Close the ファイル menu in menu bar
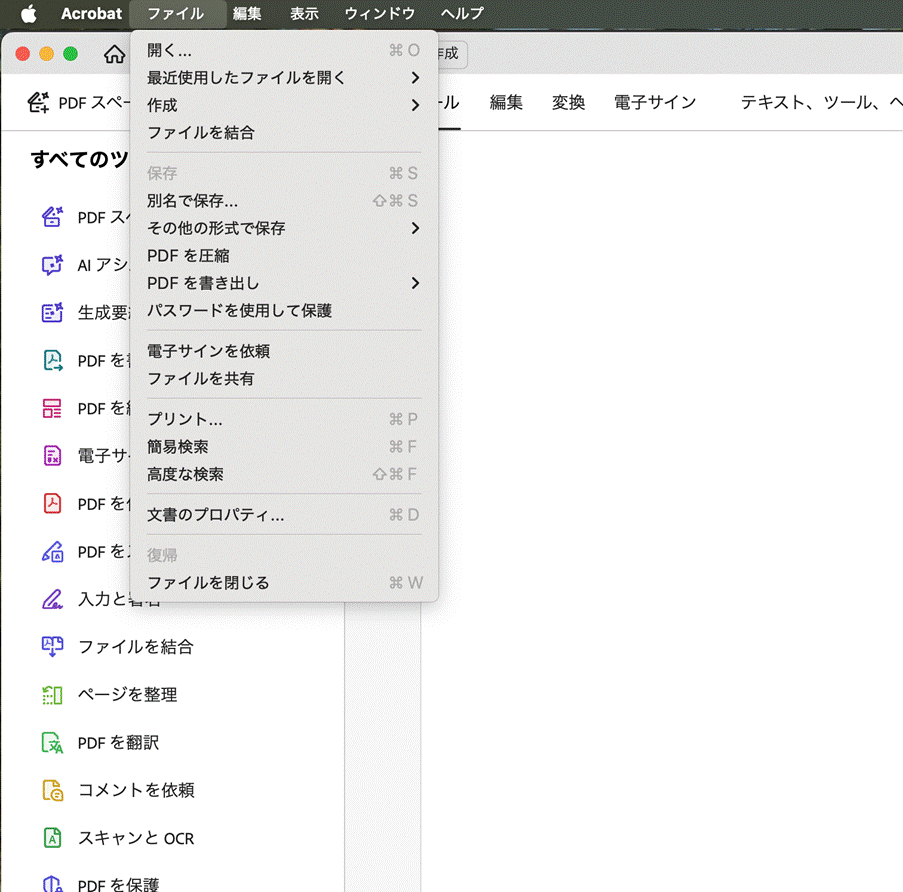The image size is (903, 892). click(x=176, y=13)
